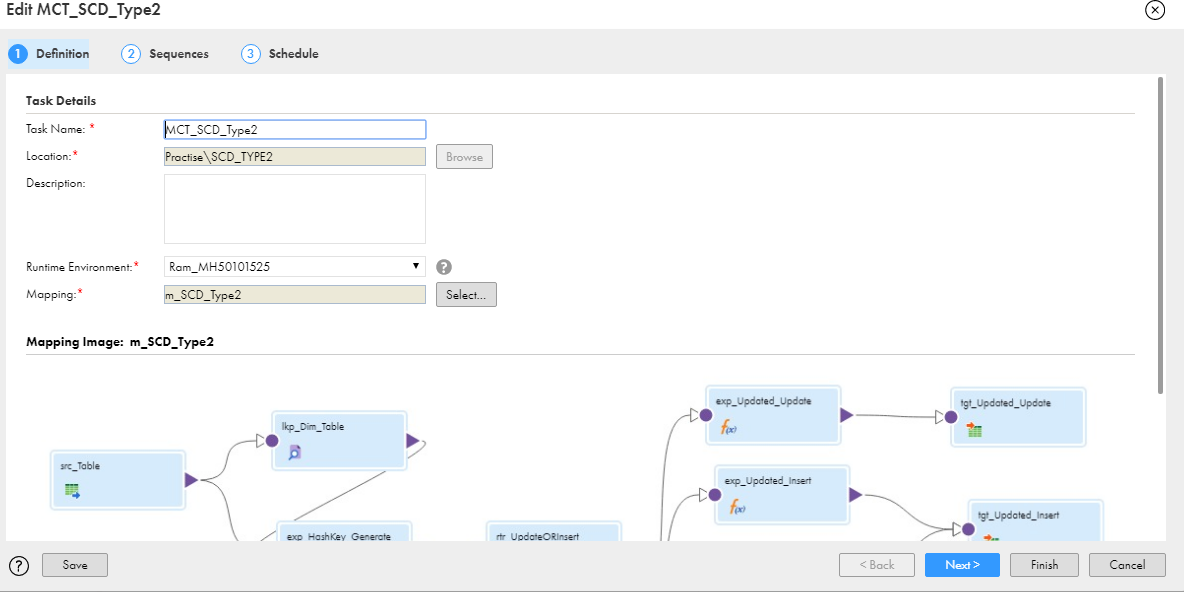Screen dimensions: 1184x592
Task: Click the help icon in the bottom-left corner
Action: click(18, 564)
